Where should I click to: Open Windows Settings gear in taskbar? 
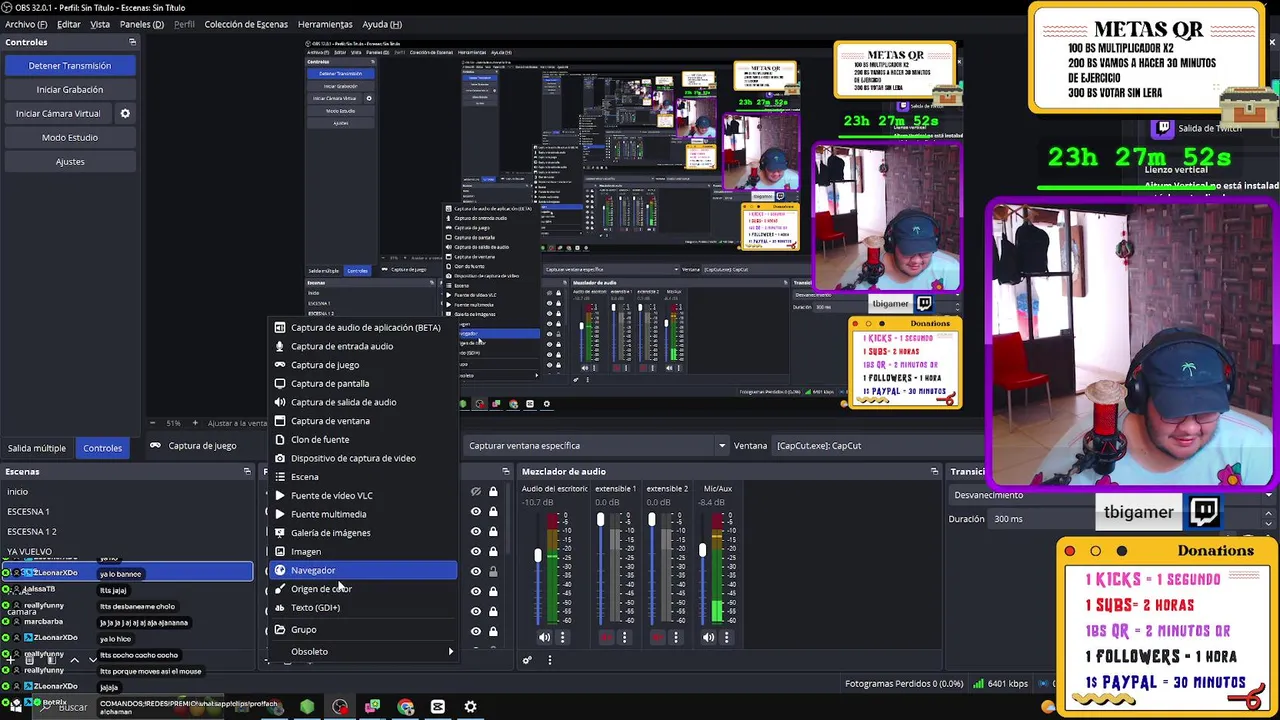tap(470, 707)
